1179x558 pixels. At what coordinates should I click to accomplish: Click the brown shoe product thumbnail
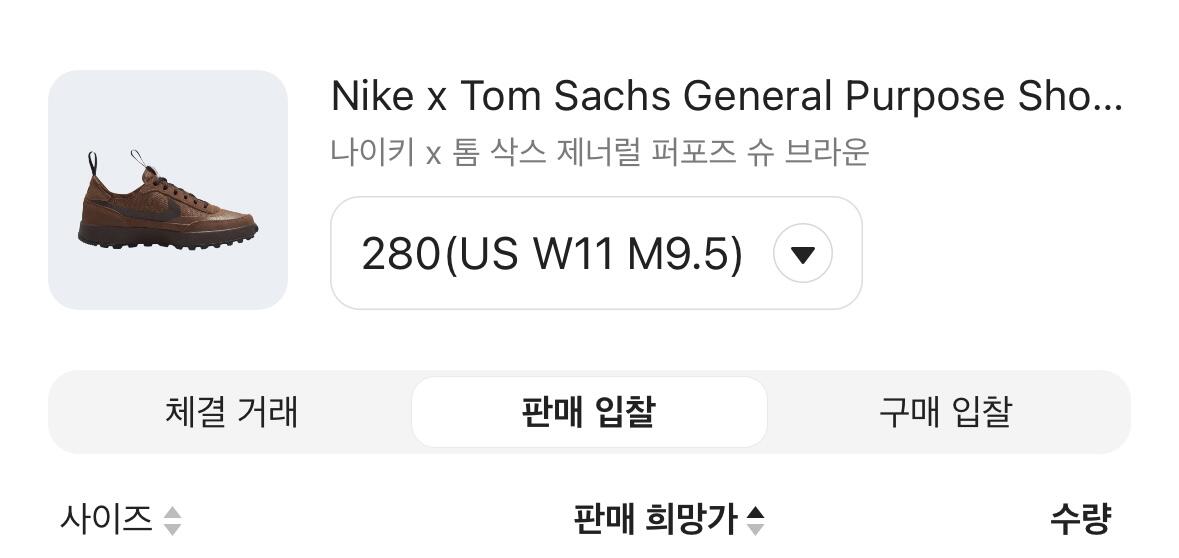[x=168, y=190]
